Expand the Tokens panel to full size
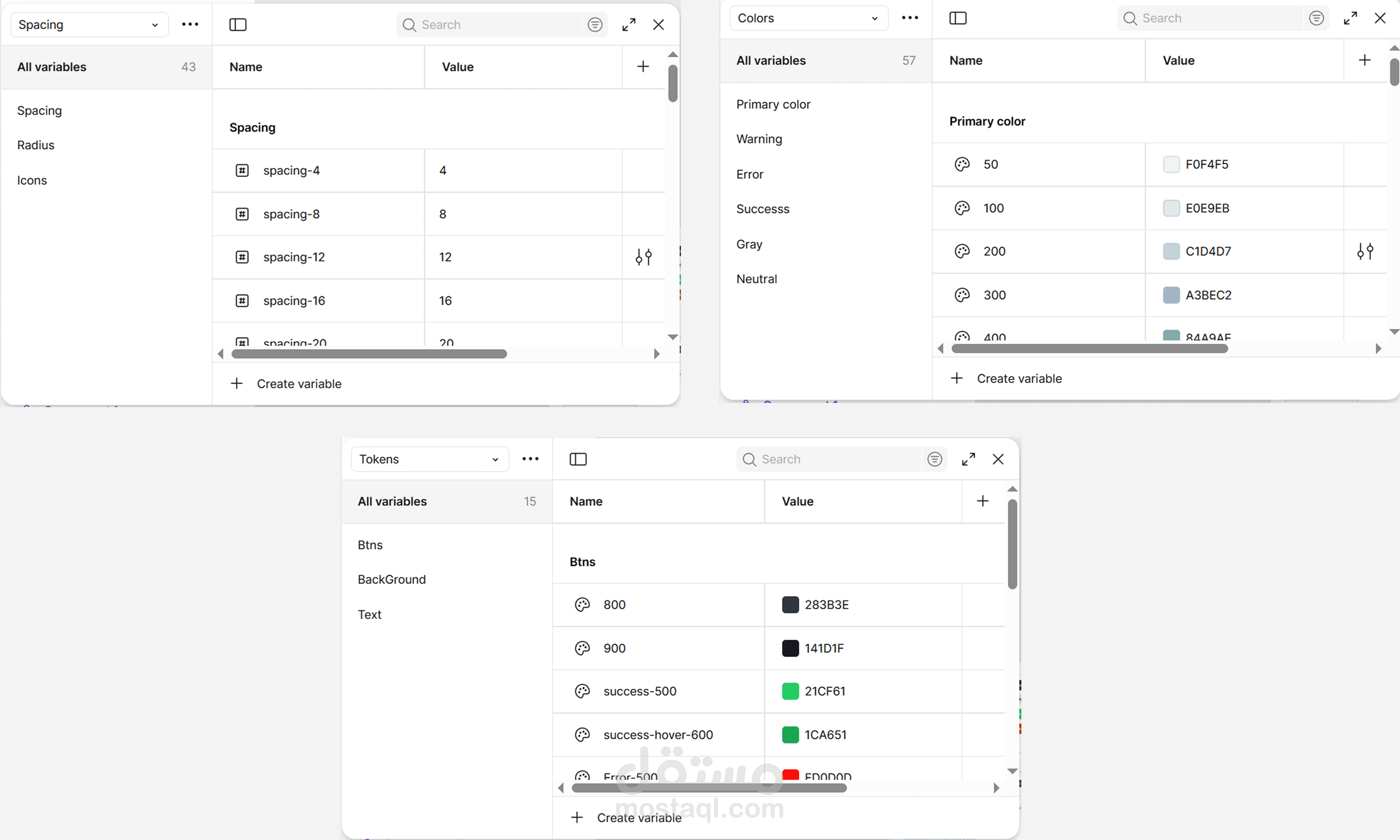Viewport: 1400px width, 840px height. tap(969, 459)
